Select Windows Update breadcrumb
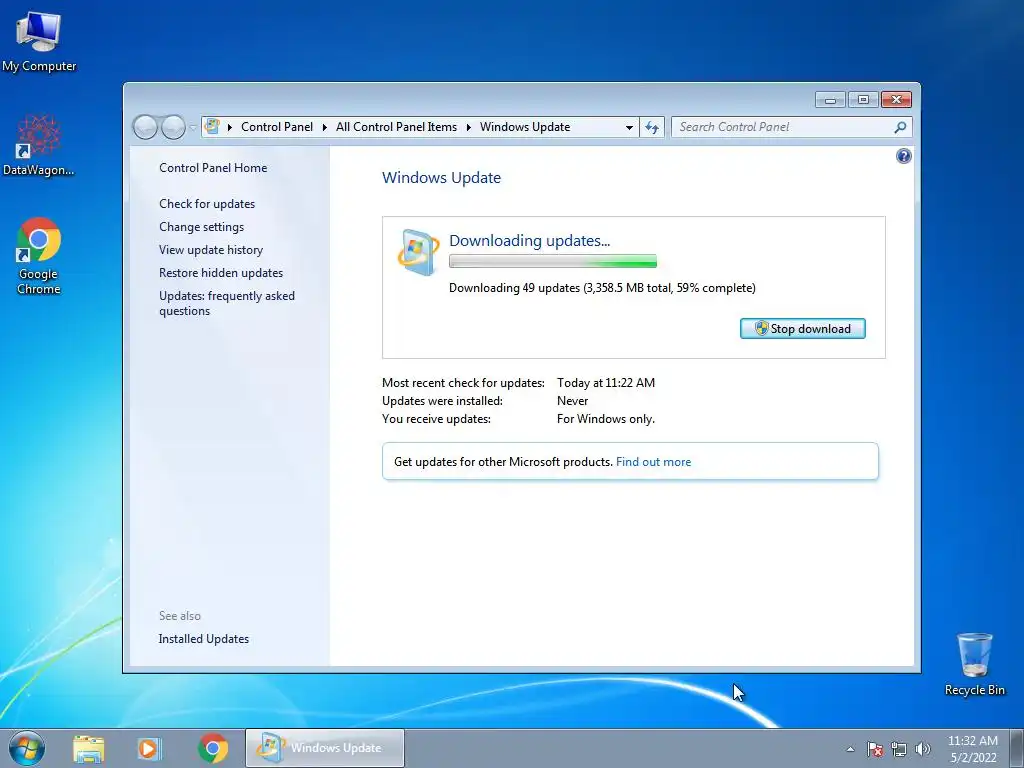This screenshot has width=1024, height=768. pos(525,127)
